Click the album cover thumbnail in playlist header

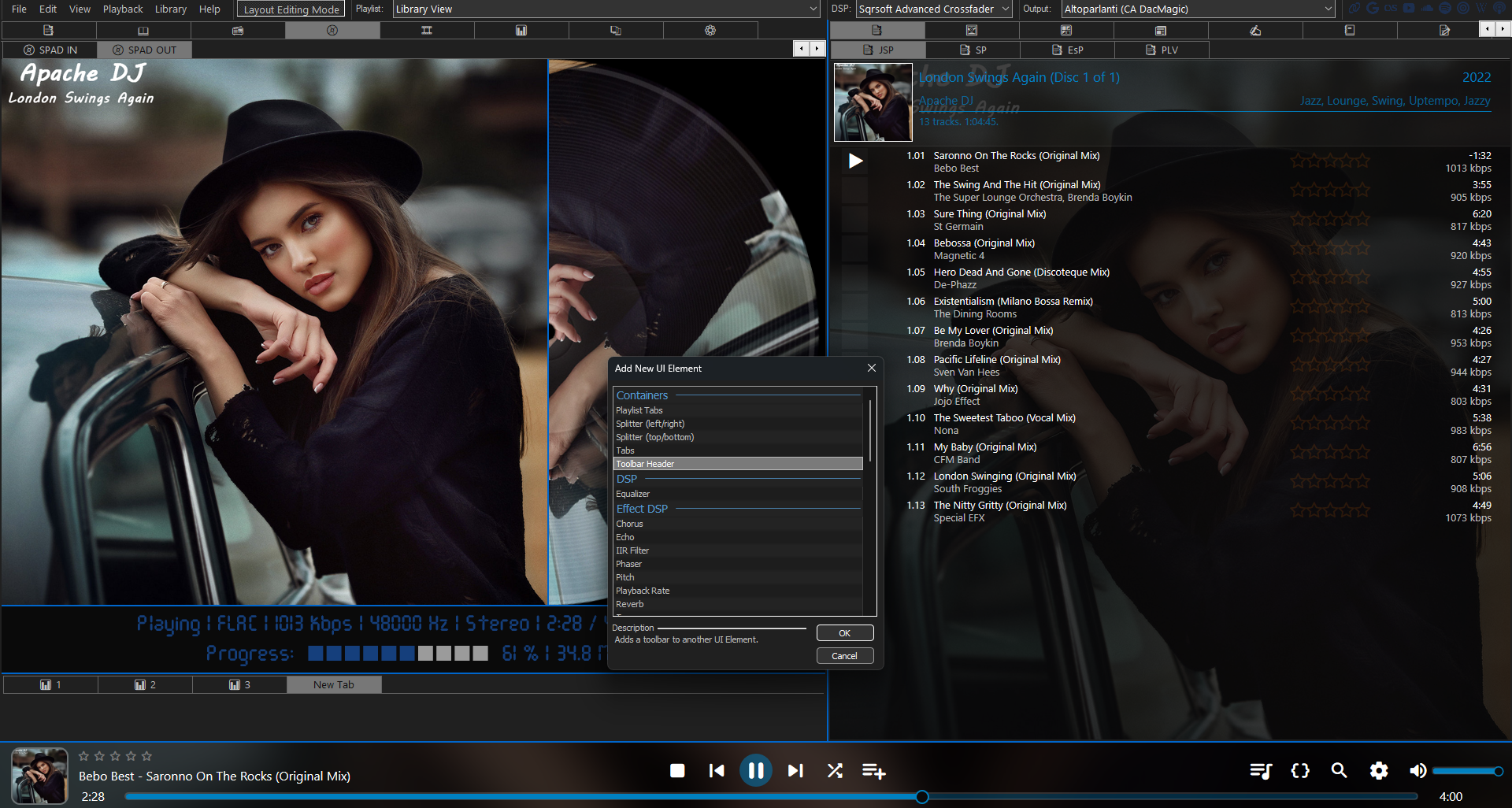point(873,102)
